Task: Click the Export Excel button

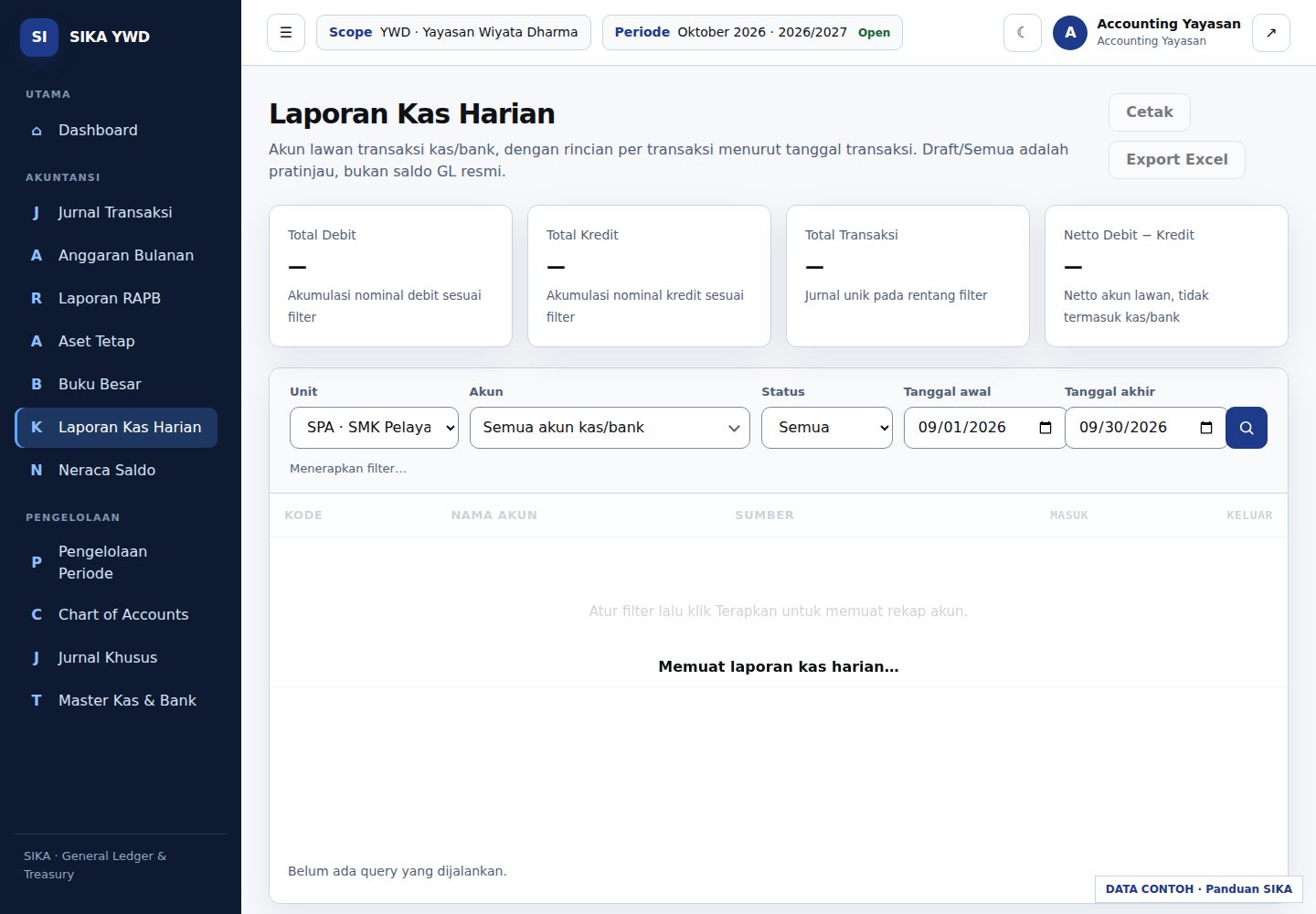Action: point(1177,160)
